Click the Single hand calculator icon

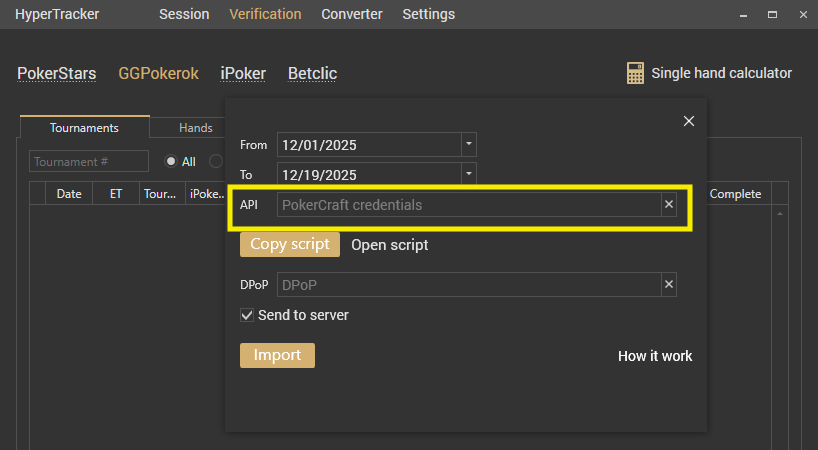pyautogui.click(x=634, y=73)
